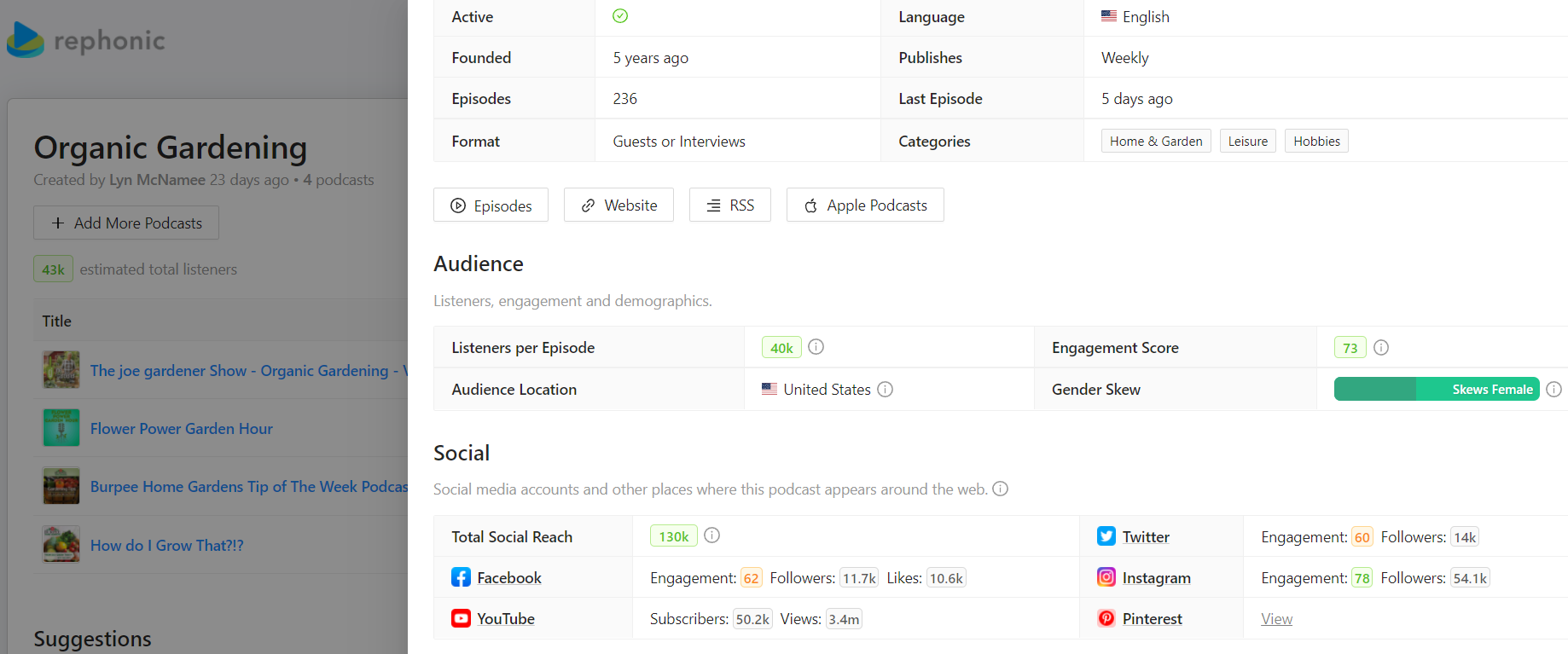
Task: Click the info icon next to United States
Action: click(886, 389)
